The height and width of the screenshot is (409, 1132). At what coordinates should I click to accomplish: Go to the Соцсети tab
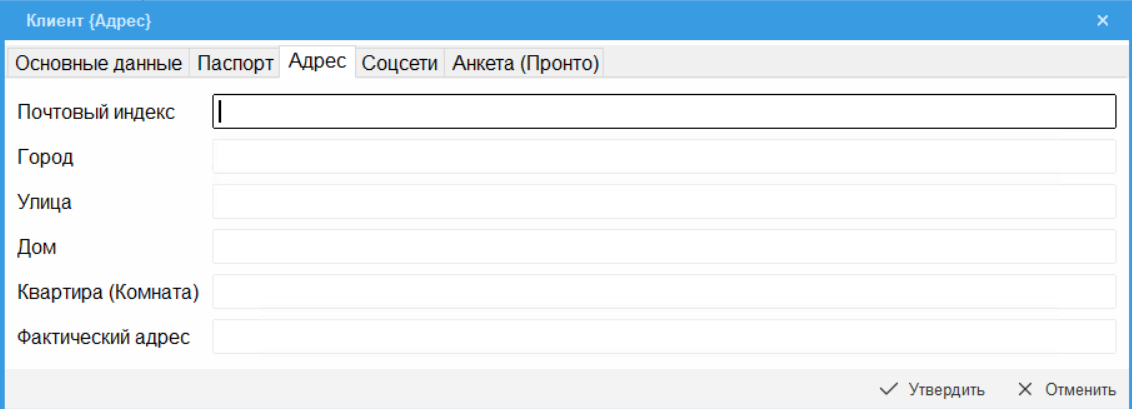pos(400,63)
